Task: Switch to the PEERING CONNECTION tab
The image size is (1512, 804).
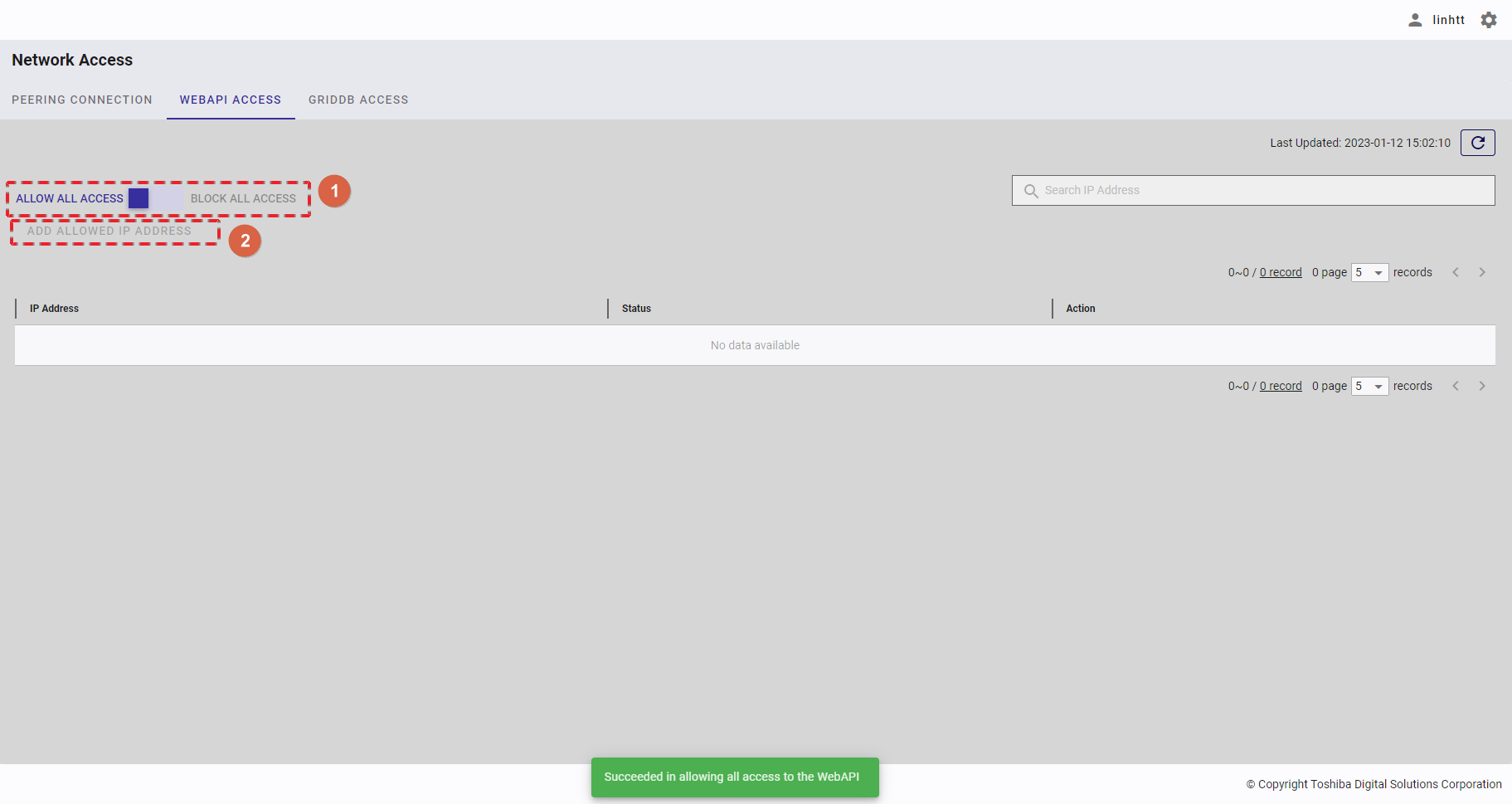Action: click(x=82, y=100)
